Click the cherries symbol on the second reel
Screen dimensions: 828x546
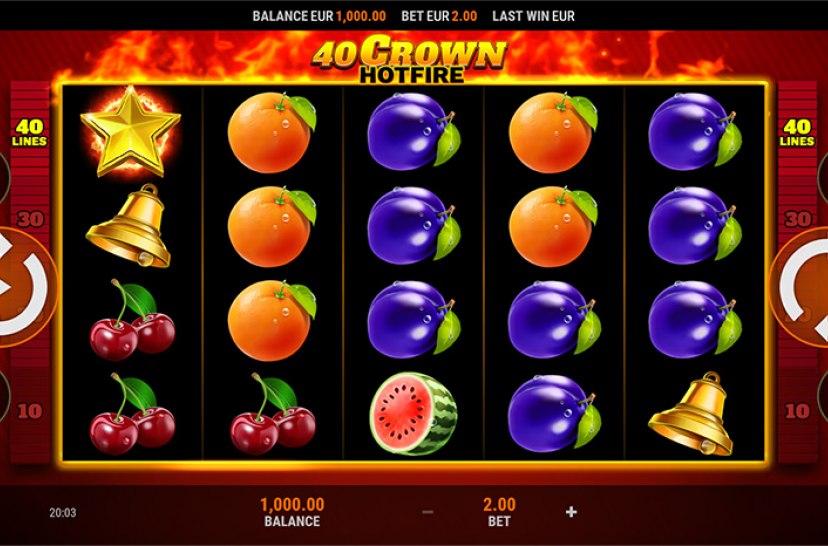(273, 413)
